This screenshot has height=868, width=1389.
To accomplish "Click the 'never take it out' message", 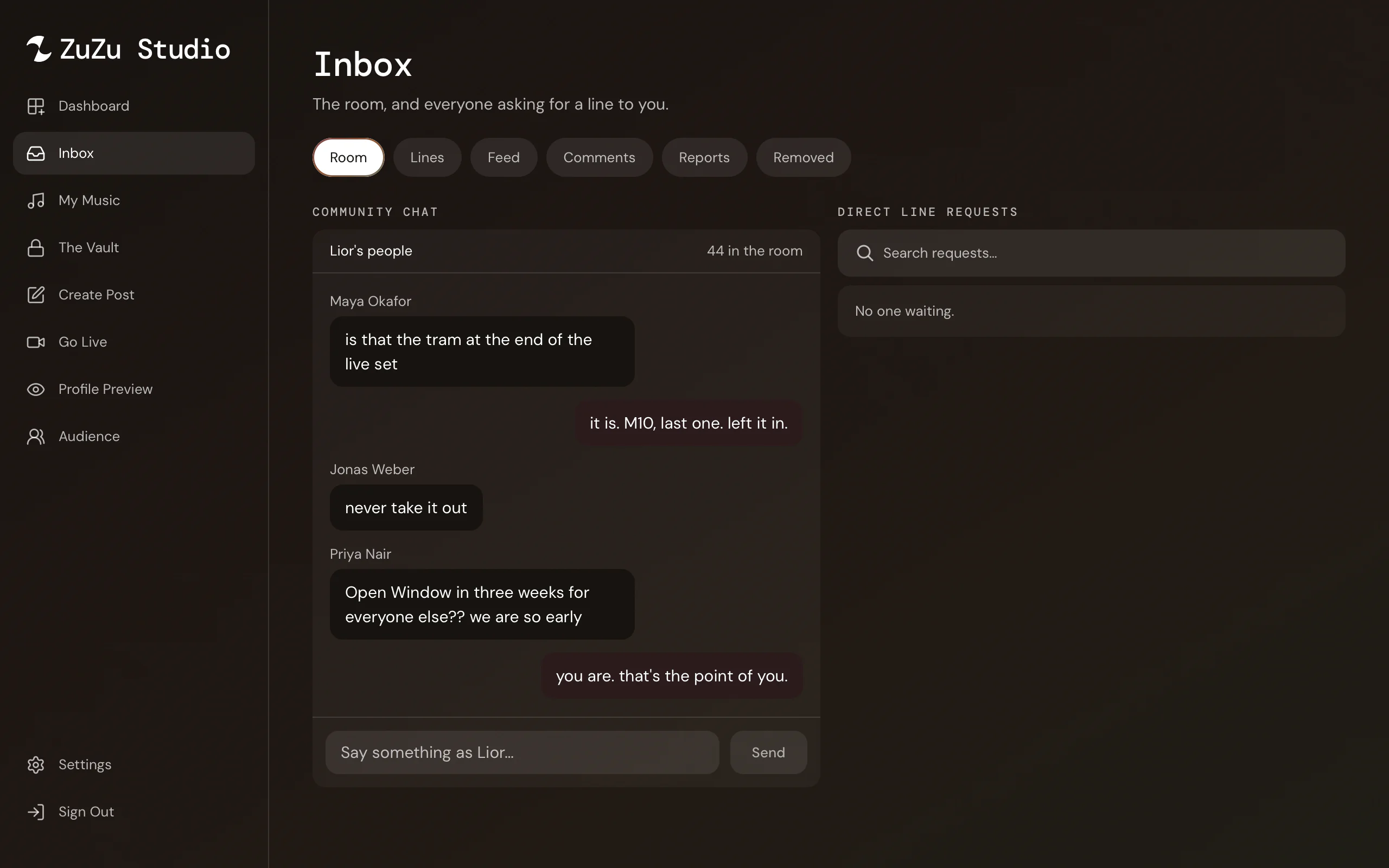I will pos(406,507).
